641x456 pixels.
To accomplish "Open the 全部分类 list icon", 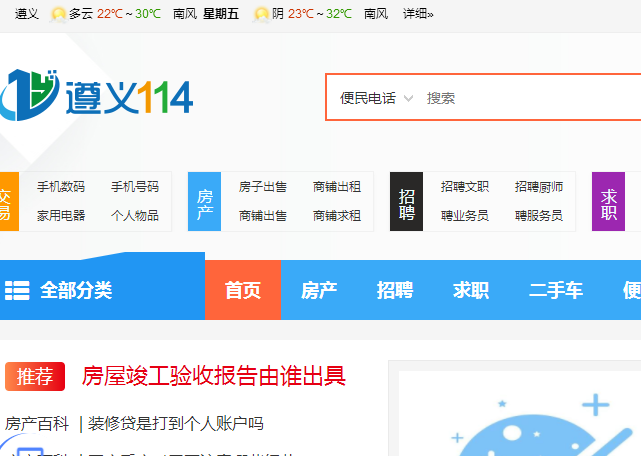I will point(17,290).
